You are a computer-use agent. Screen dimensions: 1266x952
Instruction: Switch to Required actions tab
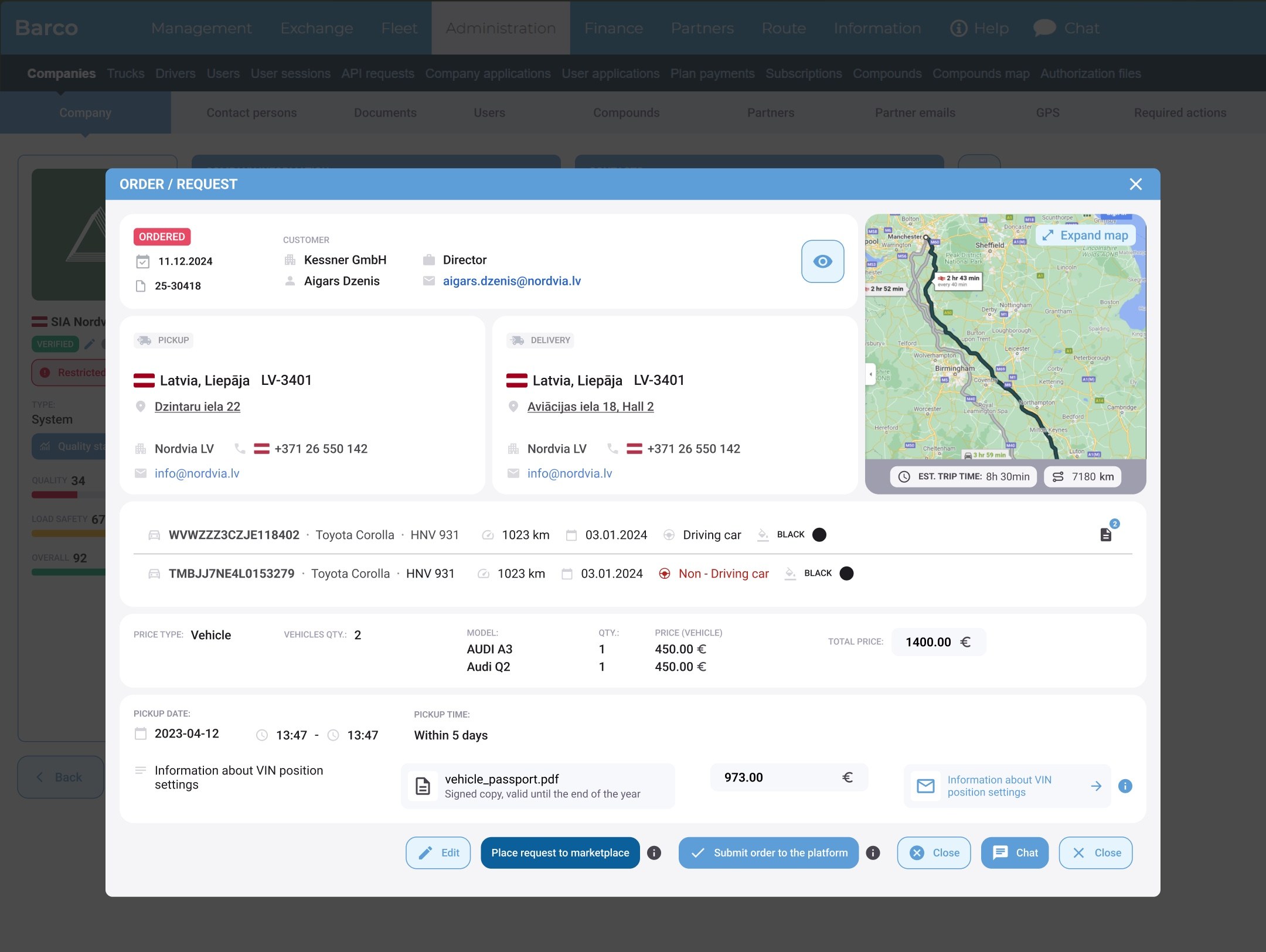(x=1180, y=112)
